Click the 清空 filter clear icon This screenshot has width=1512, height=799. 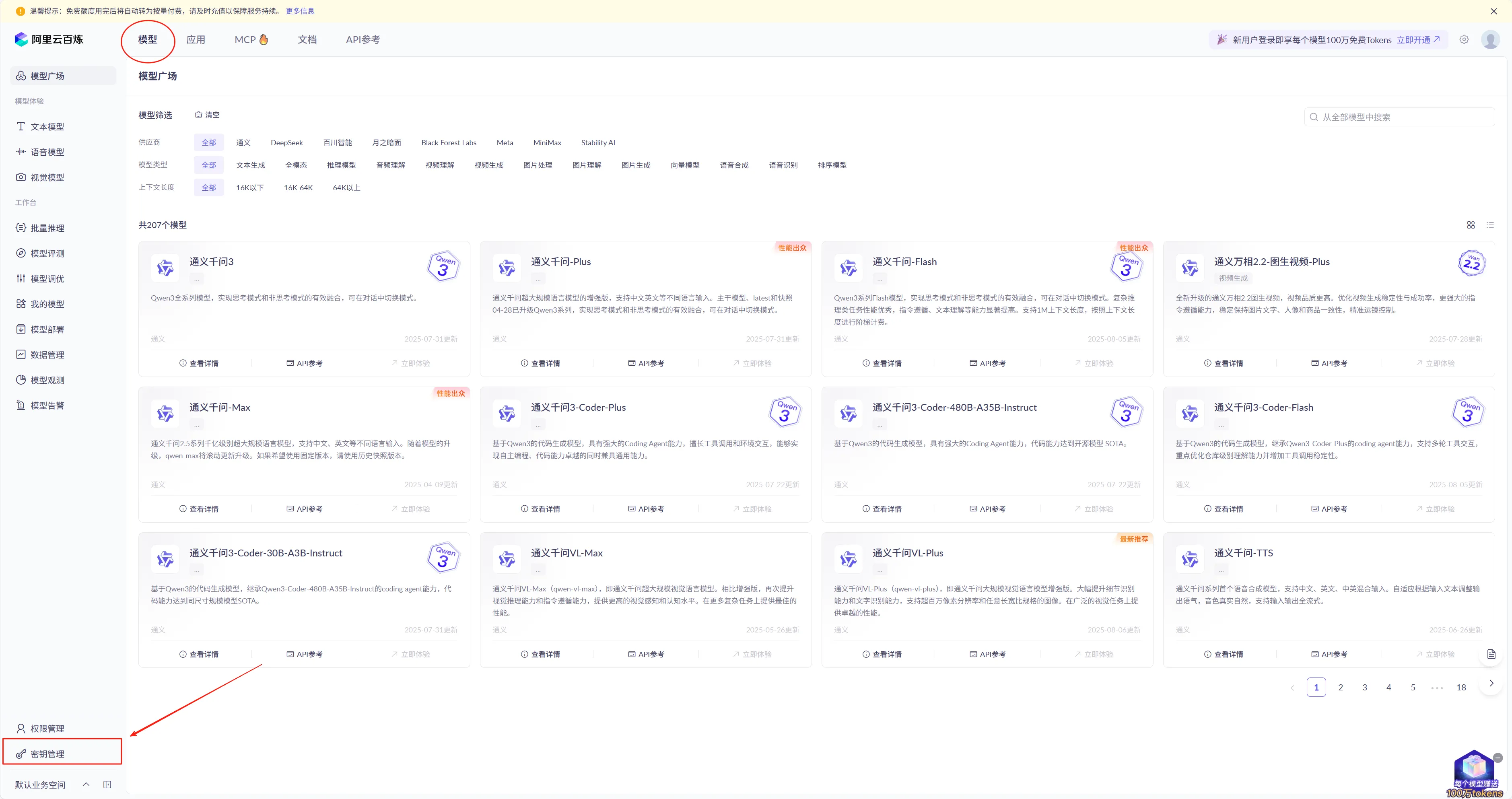coord(198,115)
